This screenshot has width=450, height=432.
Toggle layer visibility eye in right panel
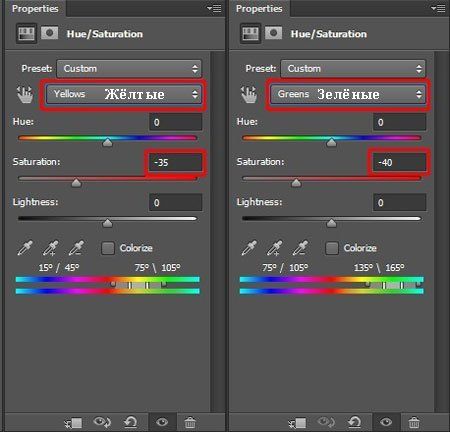coord(386,422)
